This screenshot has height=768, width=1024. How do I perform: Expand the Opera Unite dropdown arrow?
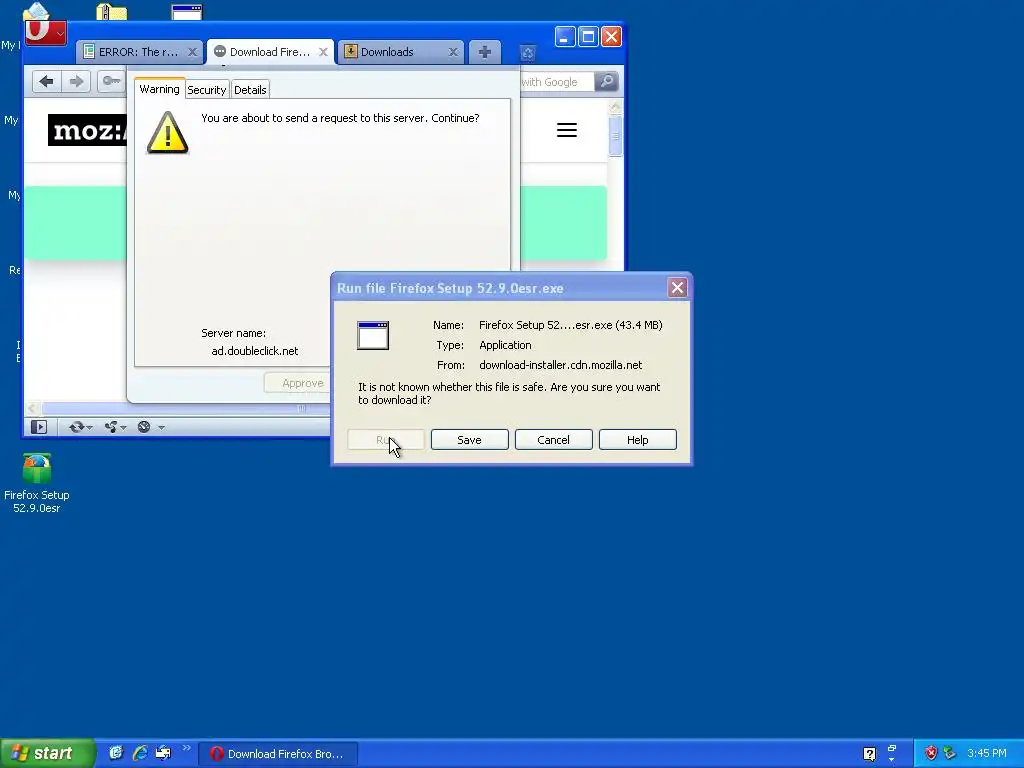point(123,428)
